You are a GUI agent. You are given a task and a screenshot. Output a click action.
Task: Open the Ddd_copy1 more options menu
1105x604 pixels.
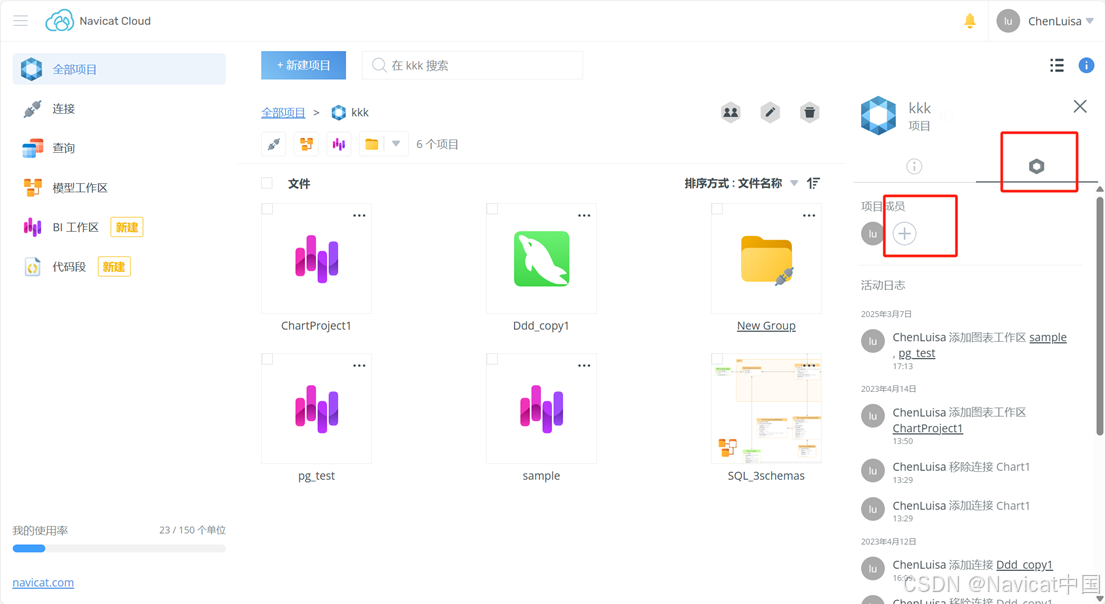pyautogui.click(x=584, y=216)
